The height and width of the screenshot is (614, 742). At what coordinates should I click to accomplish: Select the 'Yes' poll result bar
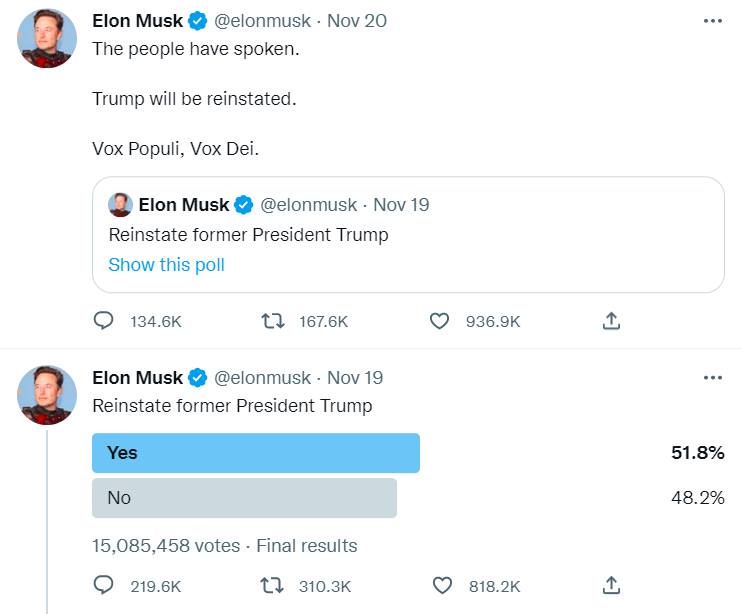click(256, 453)
